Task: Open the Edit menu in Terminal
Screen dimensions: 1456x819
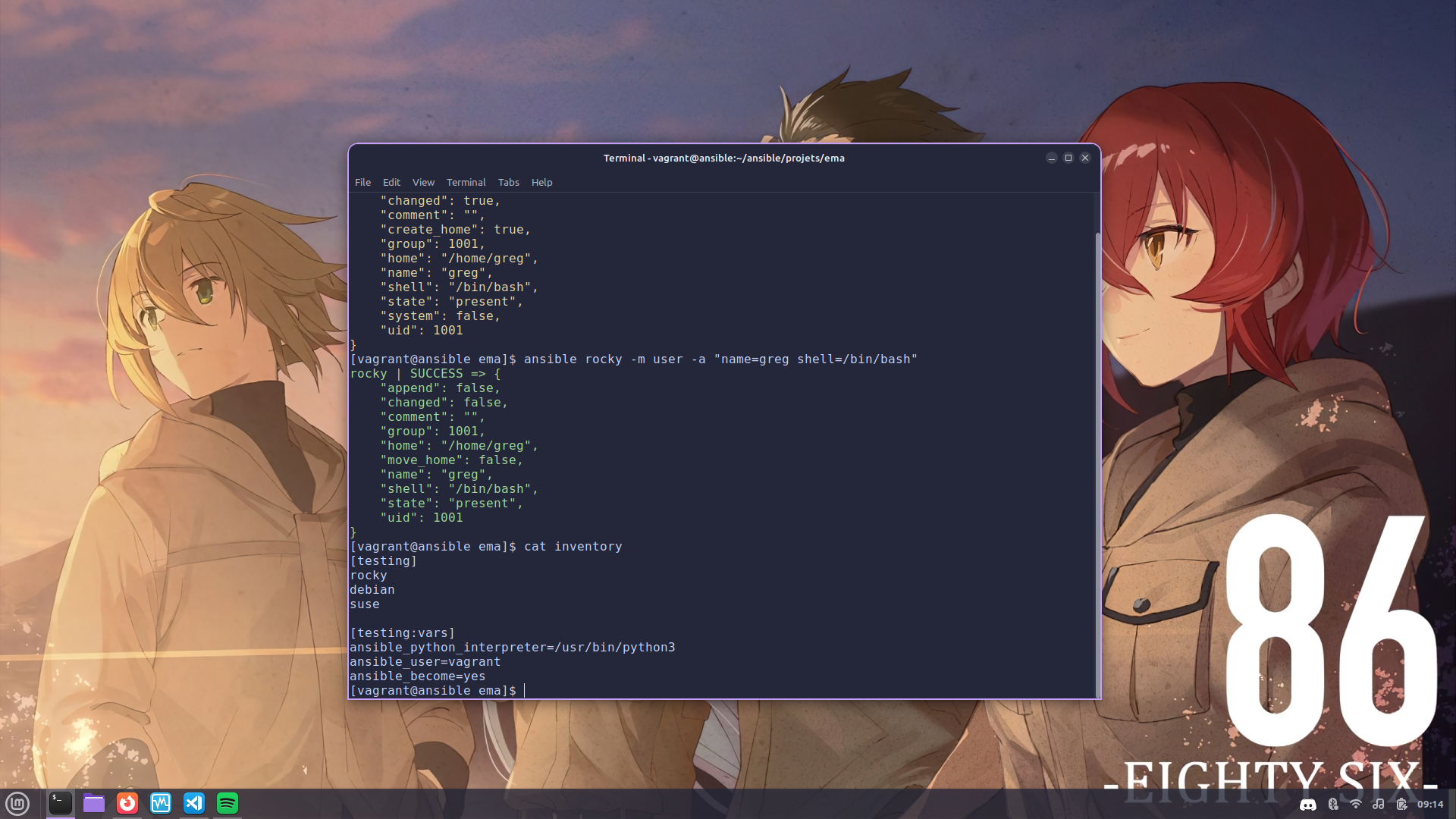Action: [x=391, y=182]
